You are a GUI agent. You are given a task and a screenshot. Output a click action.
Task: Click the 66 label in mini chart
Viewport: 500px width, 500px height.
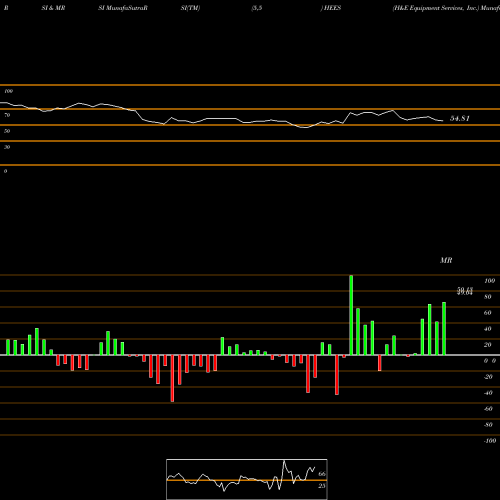pos(322,474)
